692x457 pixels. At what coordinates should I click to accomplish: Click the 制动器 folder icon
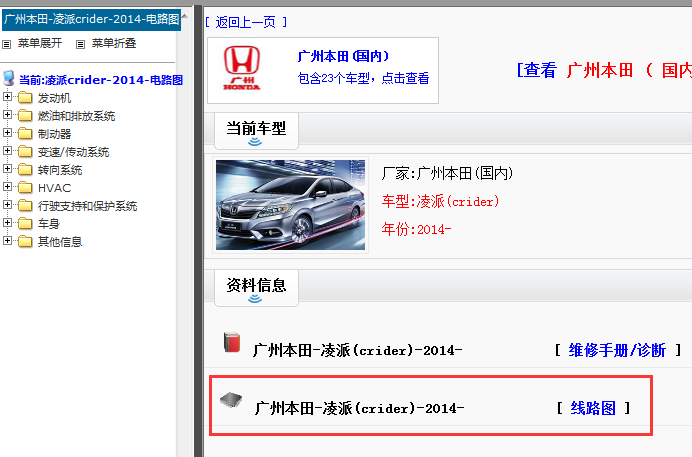[x=25, y=134]
